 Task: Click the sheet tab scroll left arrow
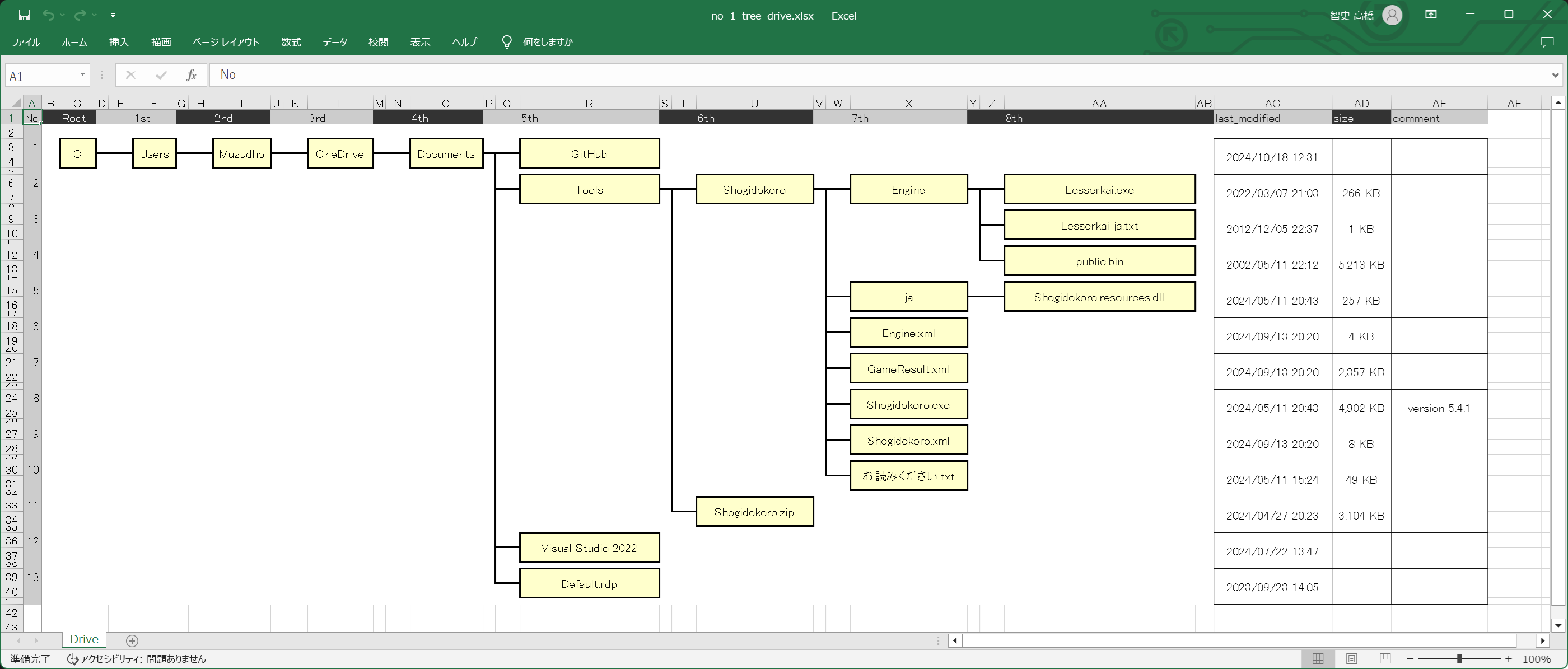tap(19, 640)
